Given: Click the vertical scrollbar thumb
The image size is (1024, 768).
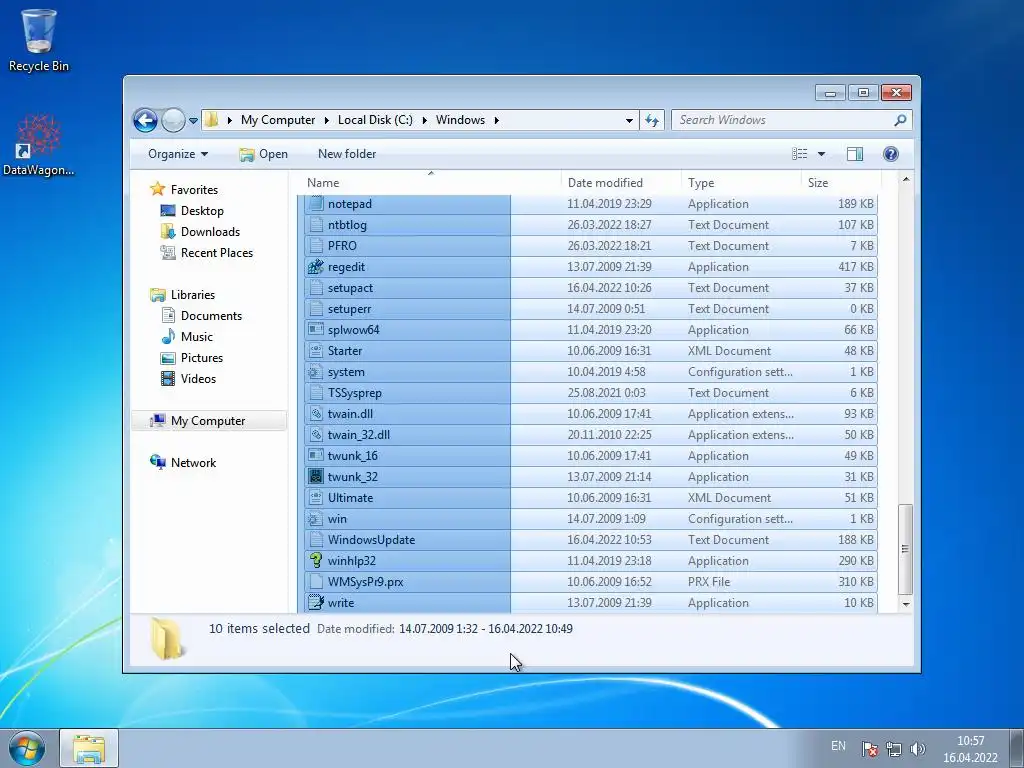Looking at the screenshot, I should tap(905, 549).
